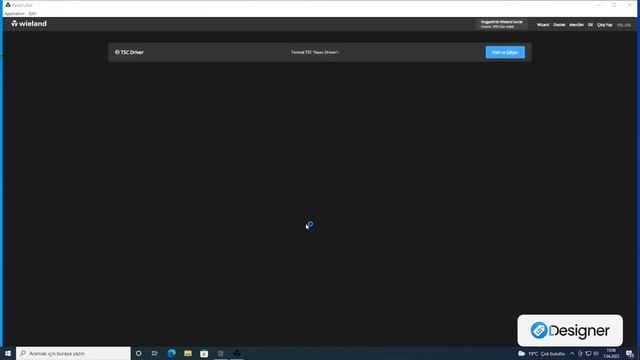Open the weather widget in the taskbar

pos(541,353)
